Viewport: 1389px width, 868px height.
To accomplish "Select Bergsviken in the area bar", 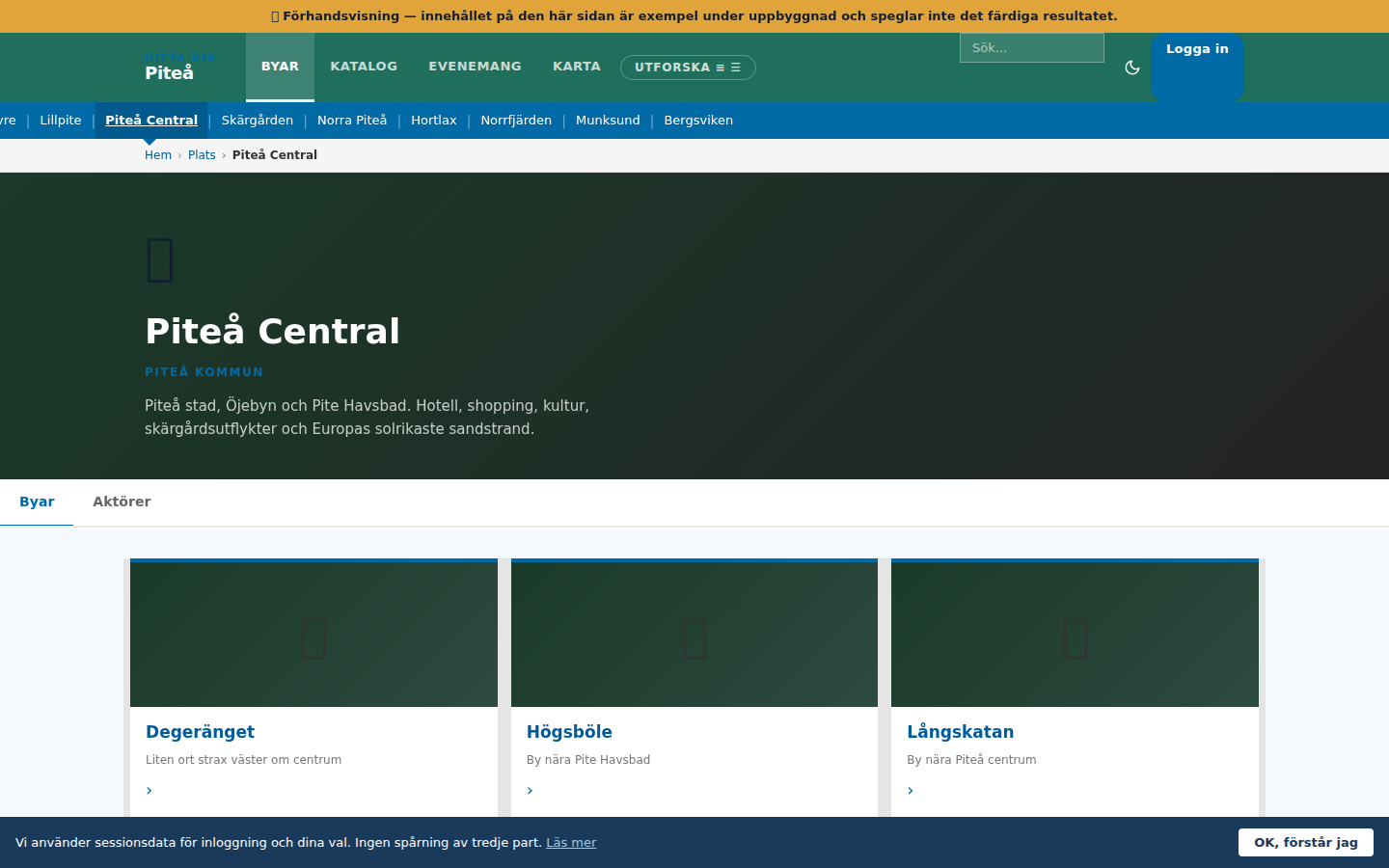I will [x=698, y=121].
